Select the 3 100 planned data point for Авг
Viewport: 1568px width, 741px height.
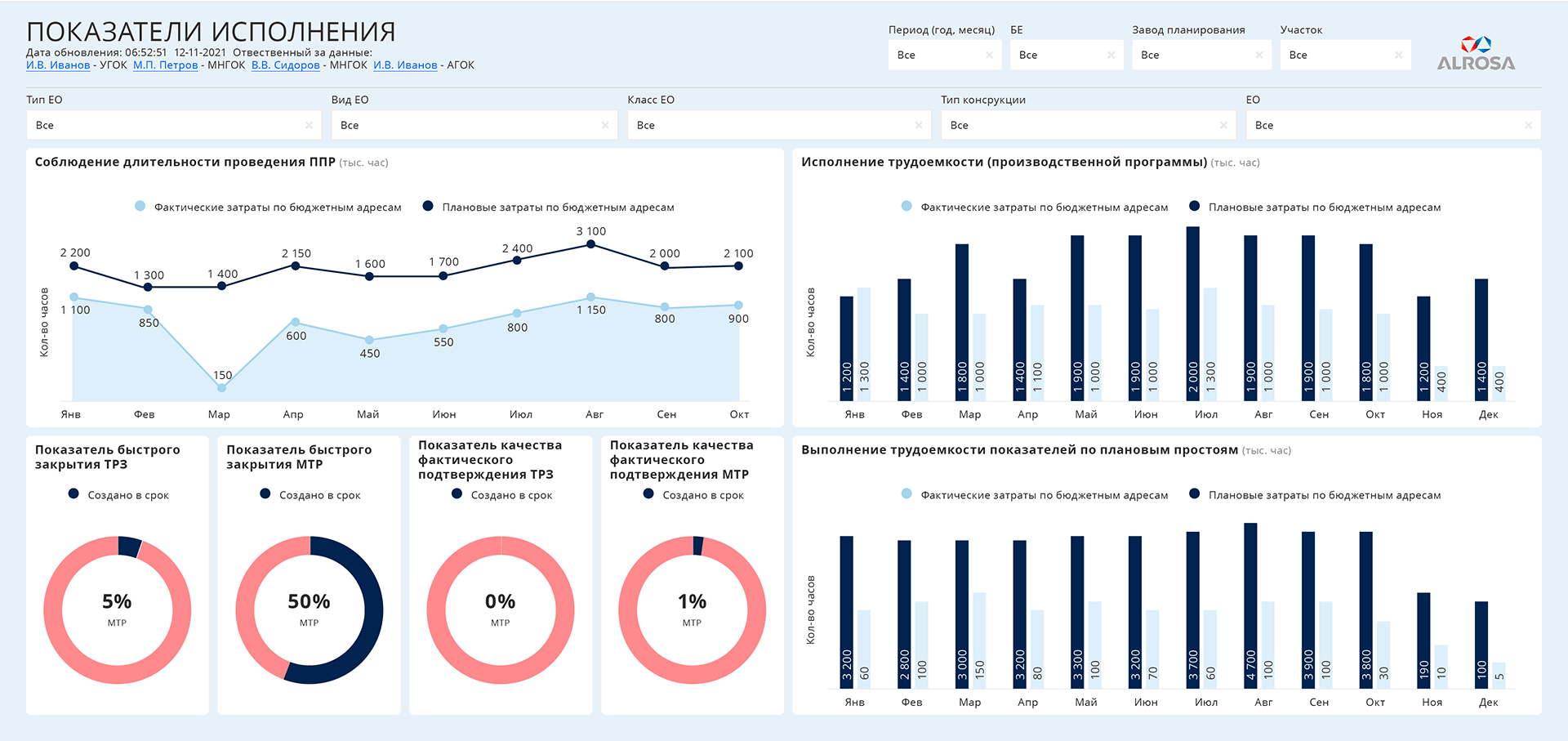pyautogui.click(x=590, y=244)
